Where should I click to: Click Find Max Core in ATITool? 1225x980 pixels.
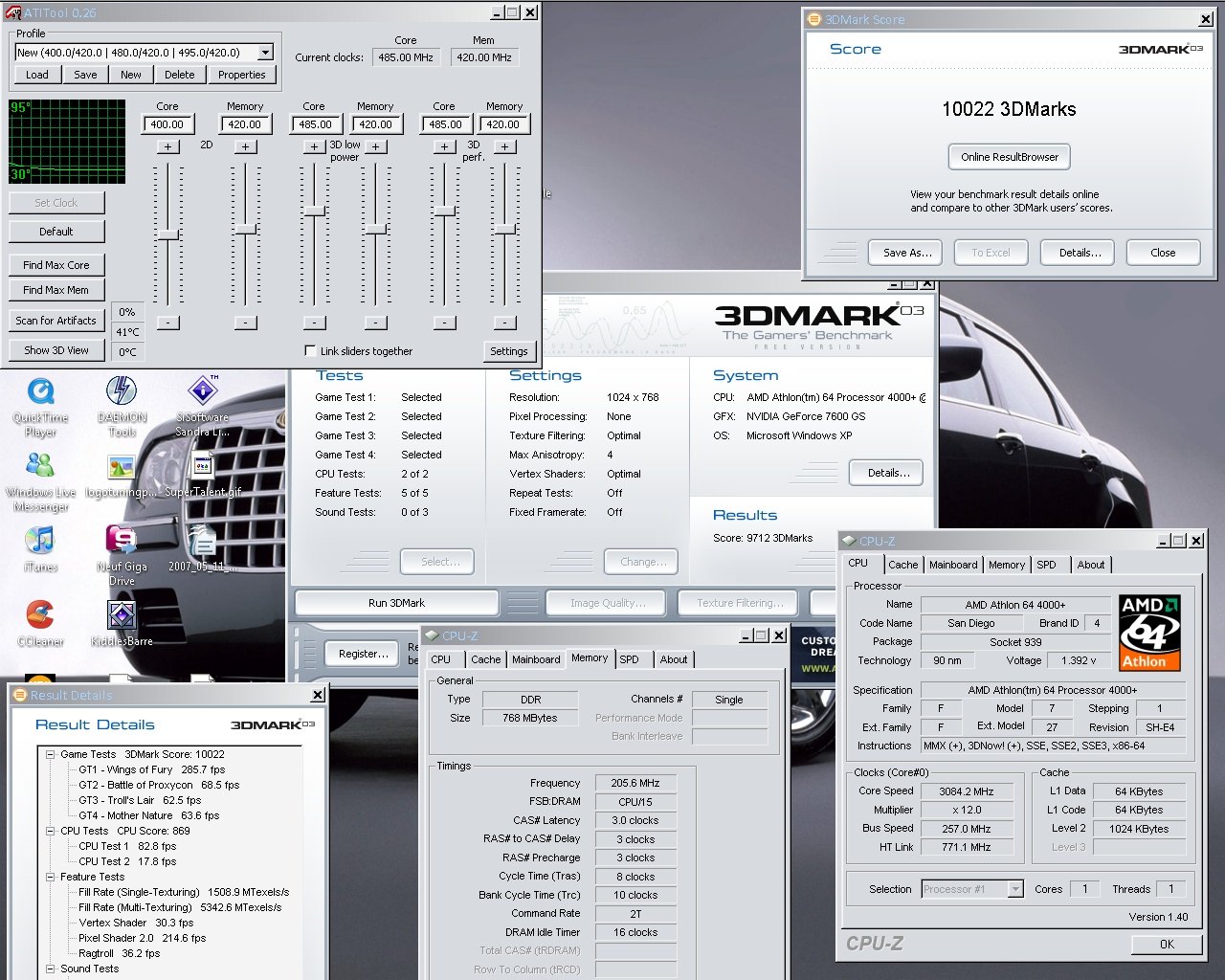coord(56,265)
